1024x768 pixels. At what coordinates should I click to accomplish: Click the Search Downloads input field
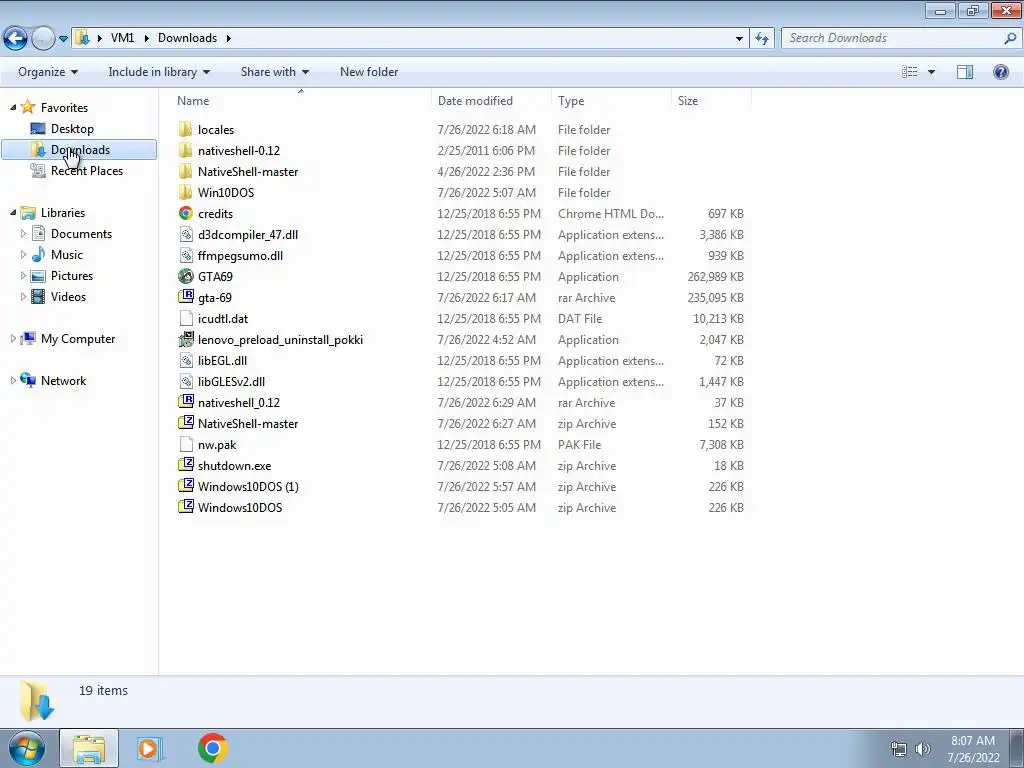891,38
